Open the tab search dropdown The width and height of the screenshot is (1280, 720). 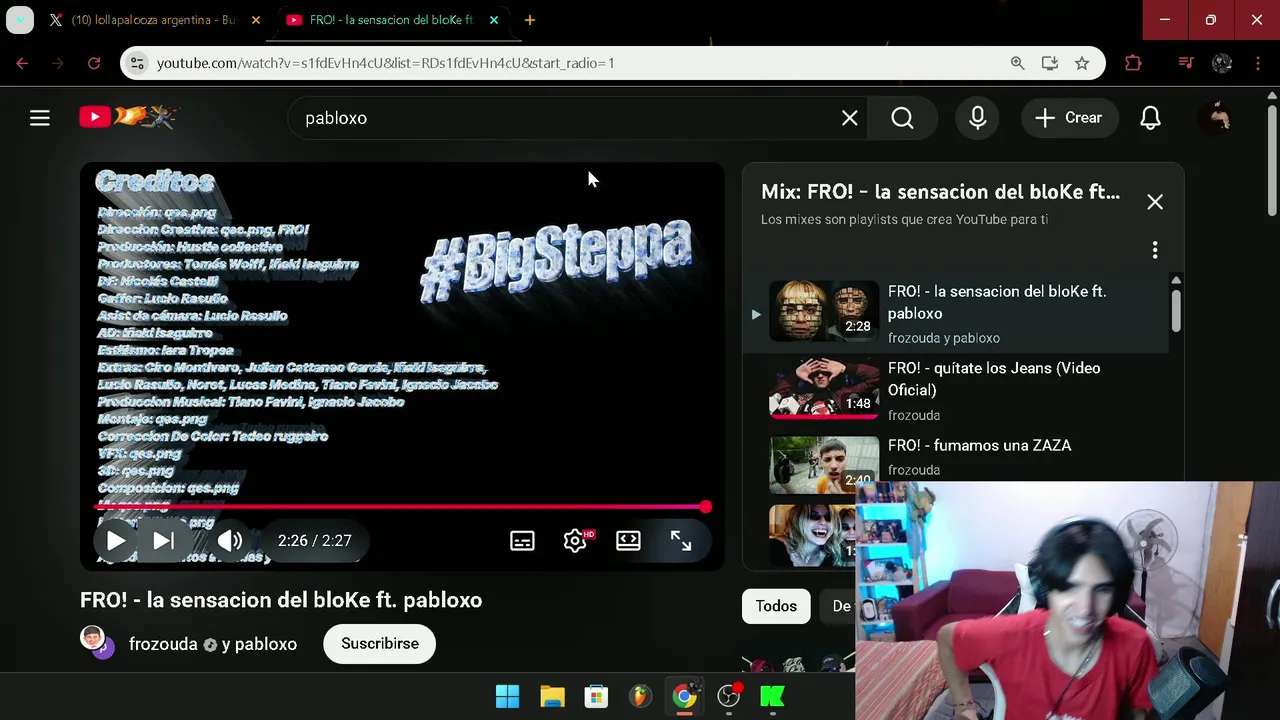coord(20,20)
